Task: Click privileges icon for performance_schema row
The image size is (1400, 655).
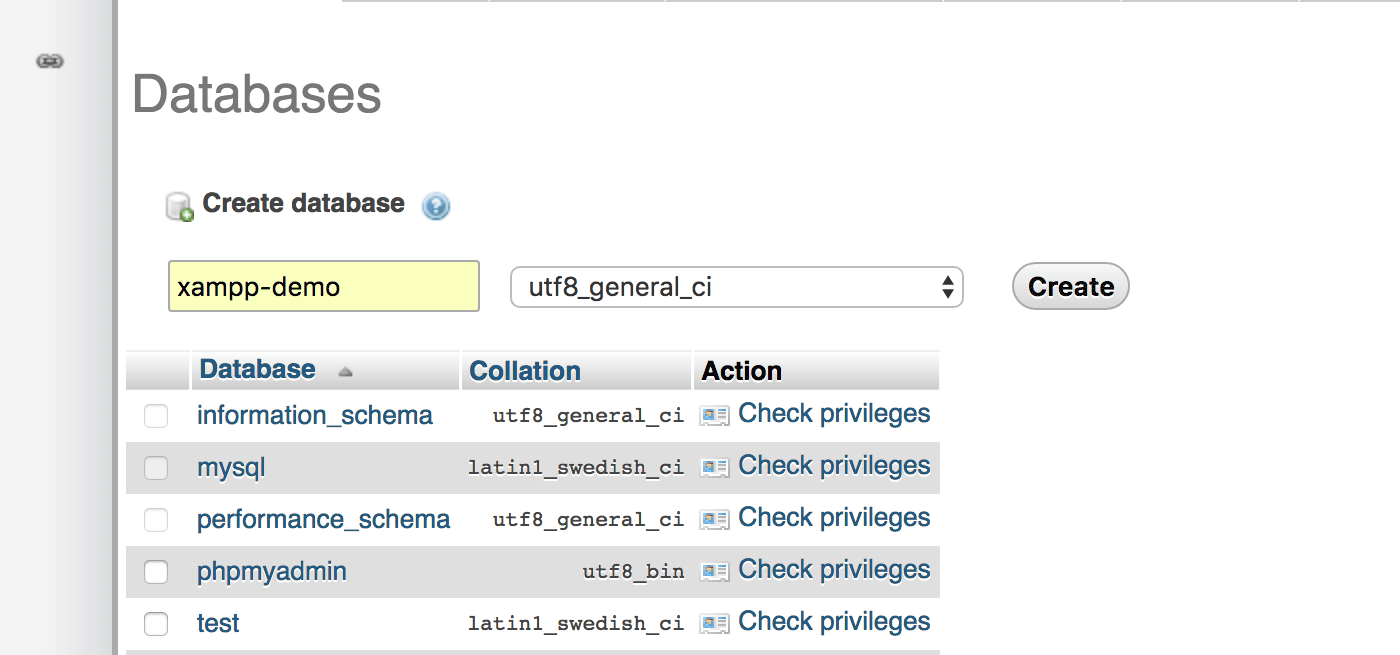Action: click(714, 519)
